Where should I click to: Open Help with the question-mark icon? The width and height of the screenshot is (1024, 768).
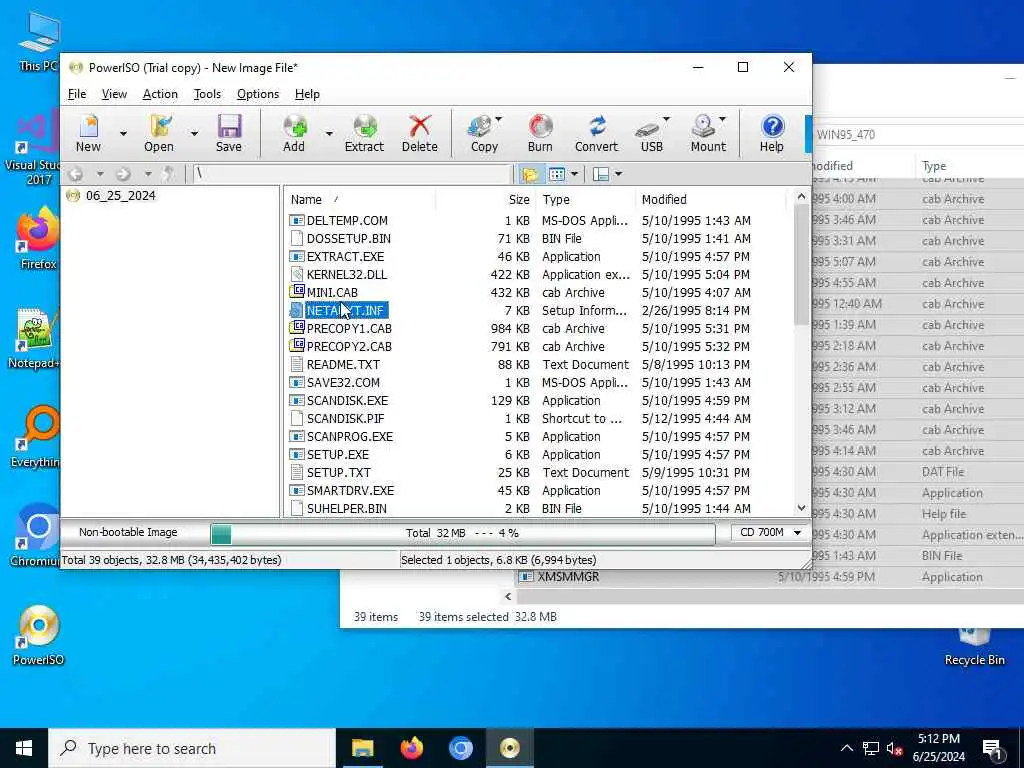tap(772, 133)
